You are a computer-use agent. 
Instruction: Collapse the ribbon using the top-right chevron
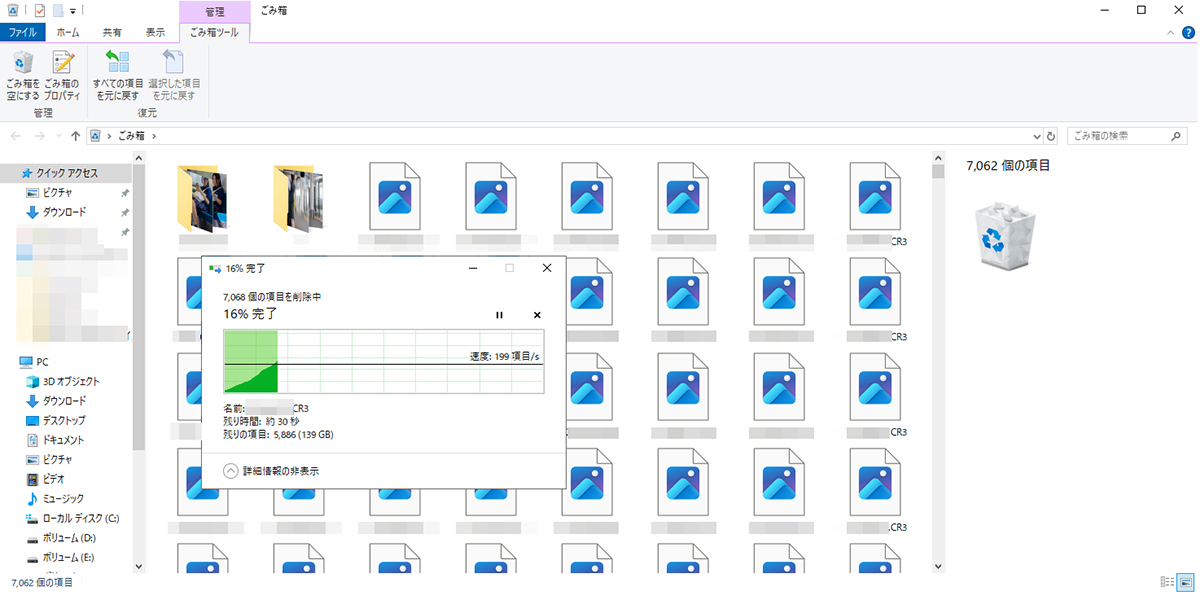tap(1172, 32)
